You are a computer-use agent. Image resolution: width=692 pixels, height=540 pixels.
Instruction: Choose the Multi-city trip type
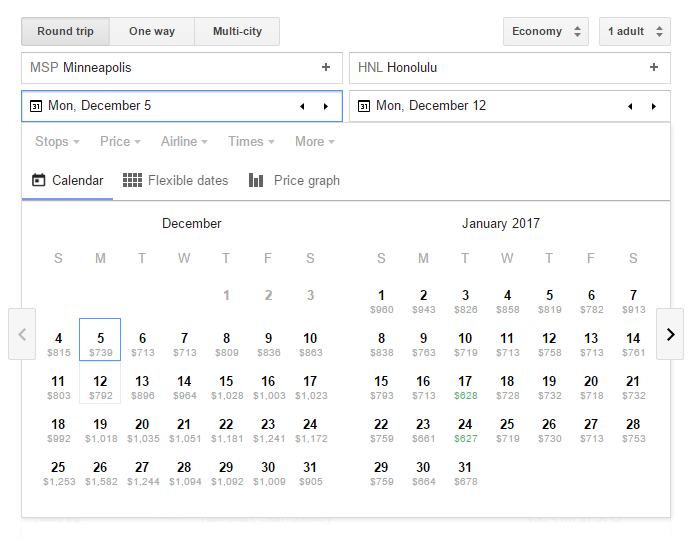[237, 31]
